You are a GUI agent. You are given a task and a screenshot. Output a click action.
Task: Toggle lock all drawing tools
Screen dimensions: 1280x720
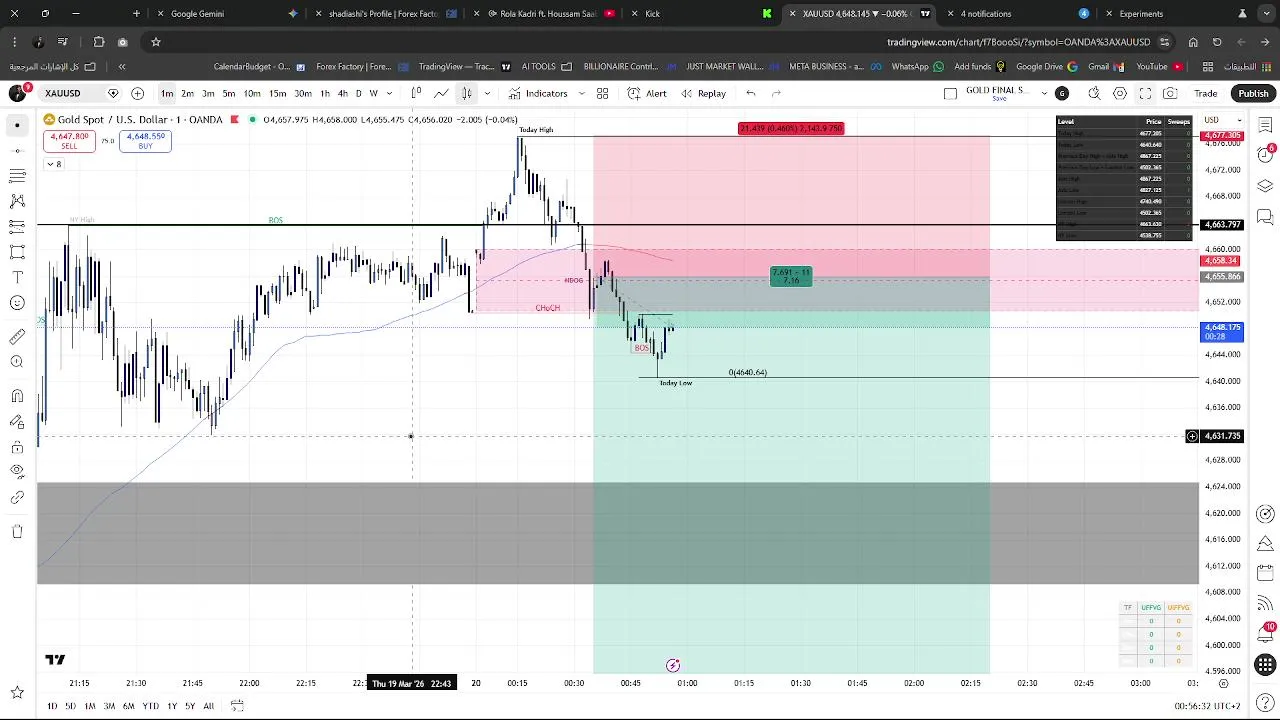(17, 447)
